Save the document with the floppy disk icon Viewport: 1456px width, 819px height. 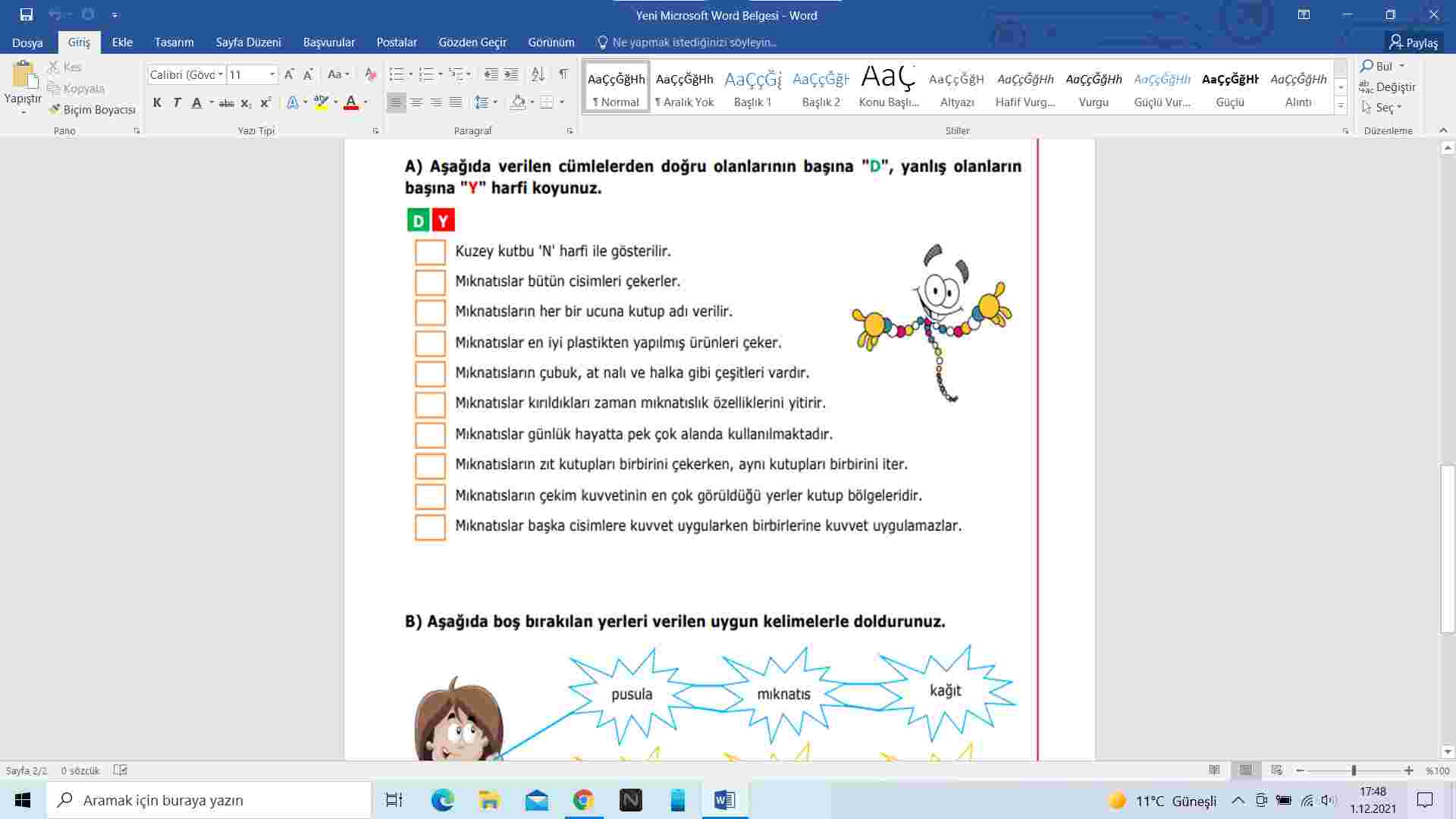tap(27, 14)
